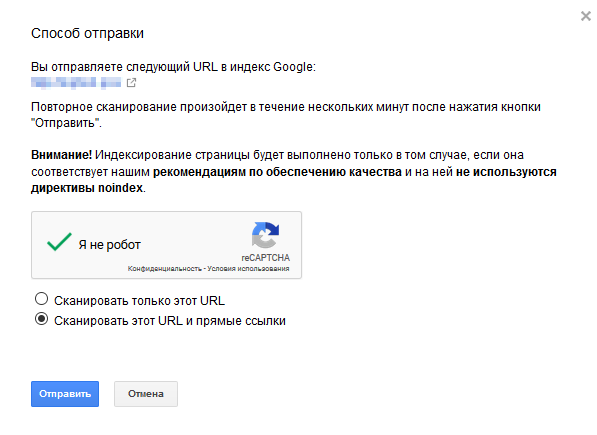Select the radio for URL и прямые ссылки

pyautogui.click(x=42, y=319)
